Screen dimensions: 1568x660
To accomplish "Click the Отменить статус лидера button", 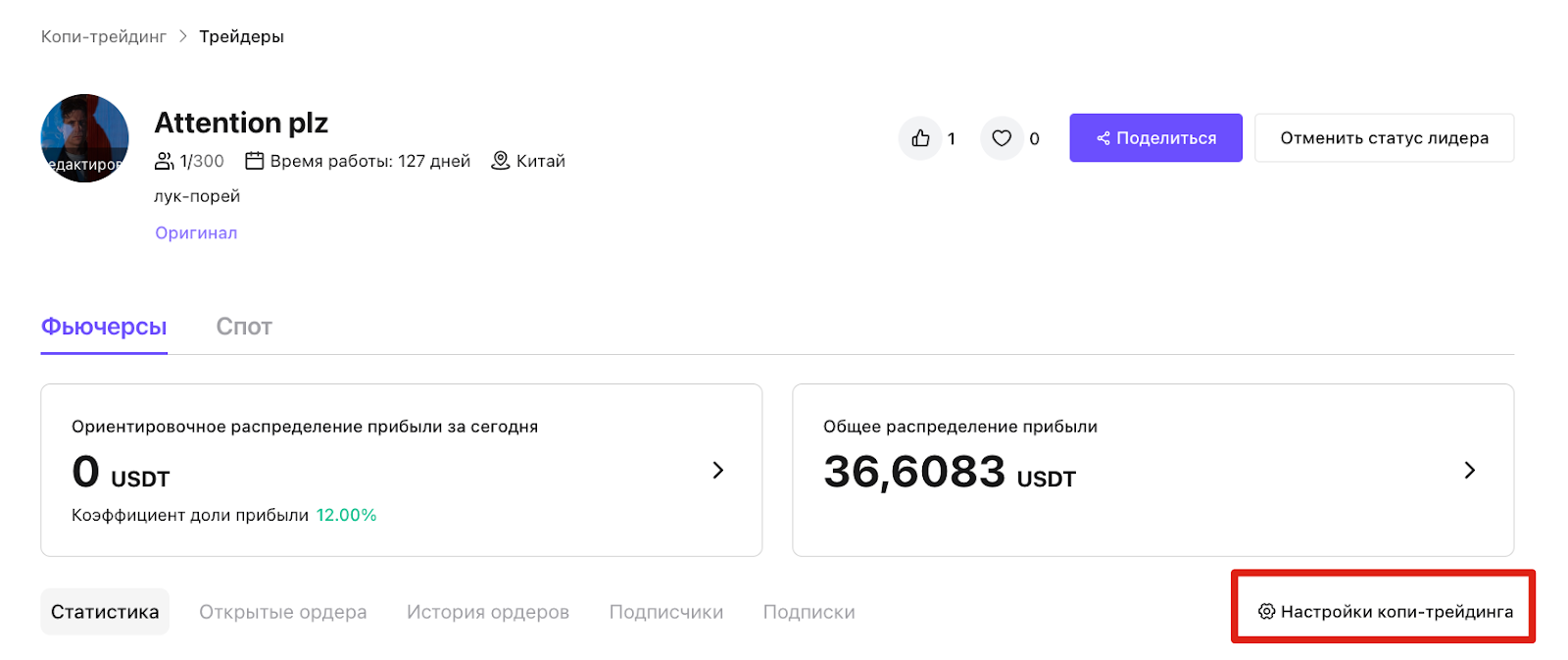I will pos(1384,138).
